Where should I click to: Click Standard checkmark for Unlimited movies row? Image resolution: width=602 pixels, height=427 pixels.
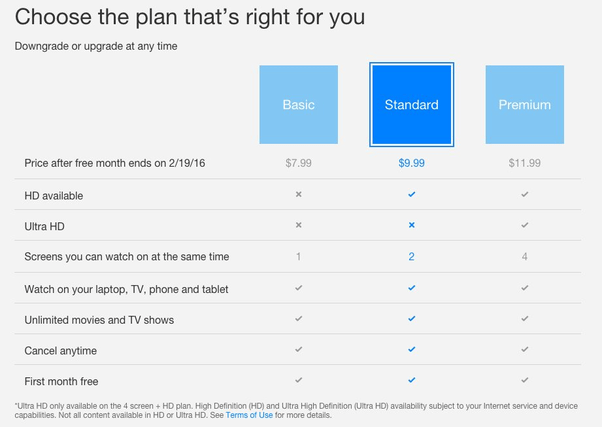click(411, 319)
